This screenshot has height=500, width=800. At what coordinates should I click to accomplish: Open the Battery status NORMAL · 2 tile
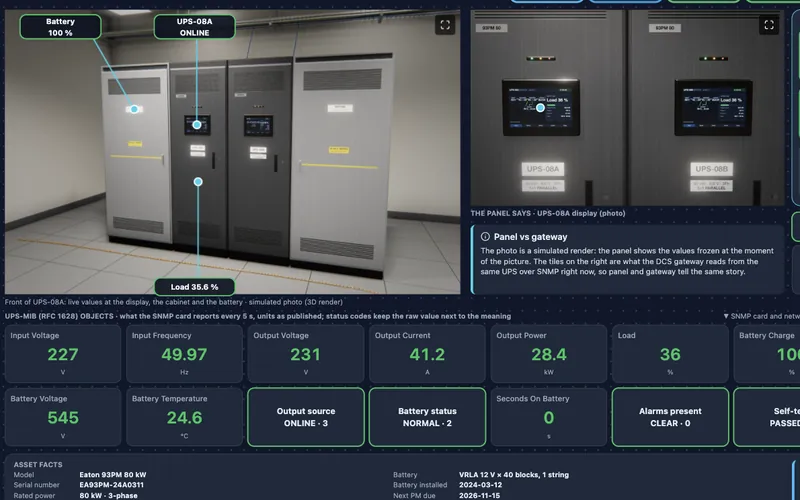click(427, 417)
